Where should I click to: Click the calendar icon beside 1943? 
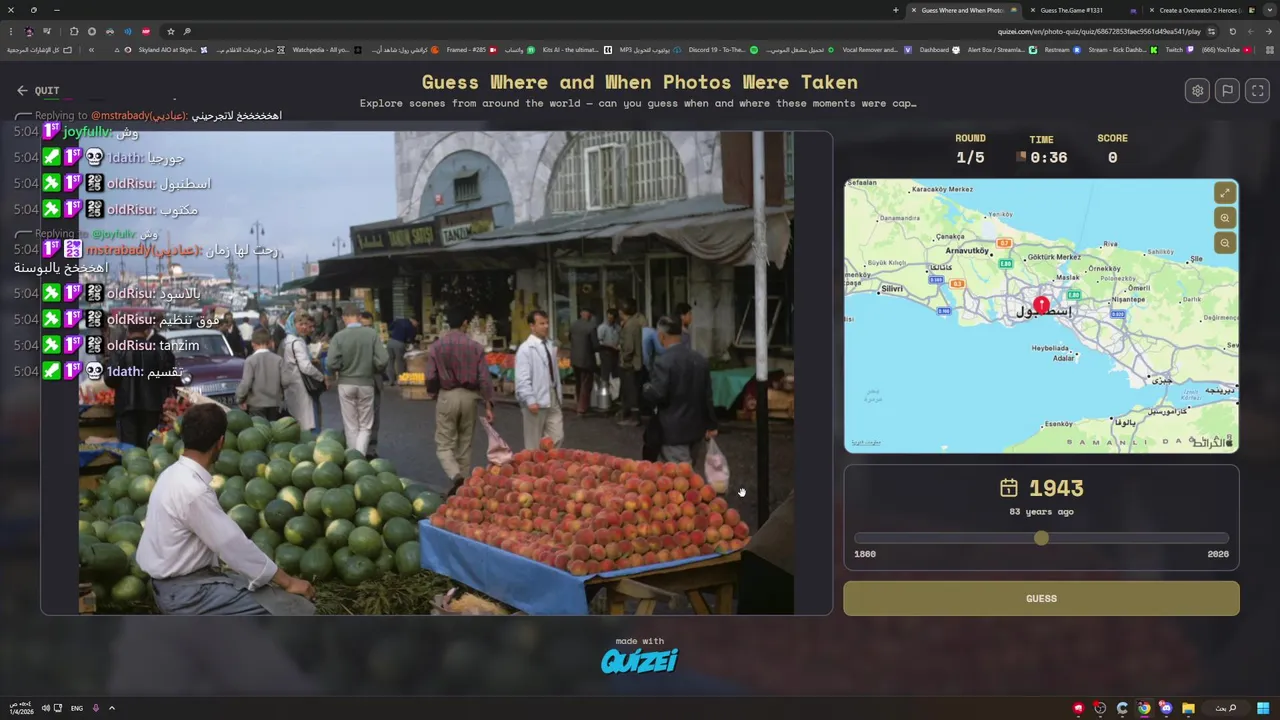point(1009,488)
